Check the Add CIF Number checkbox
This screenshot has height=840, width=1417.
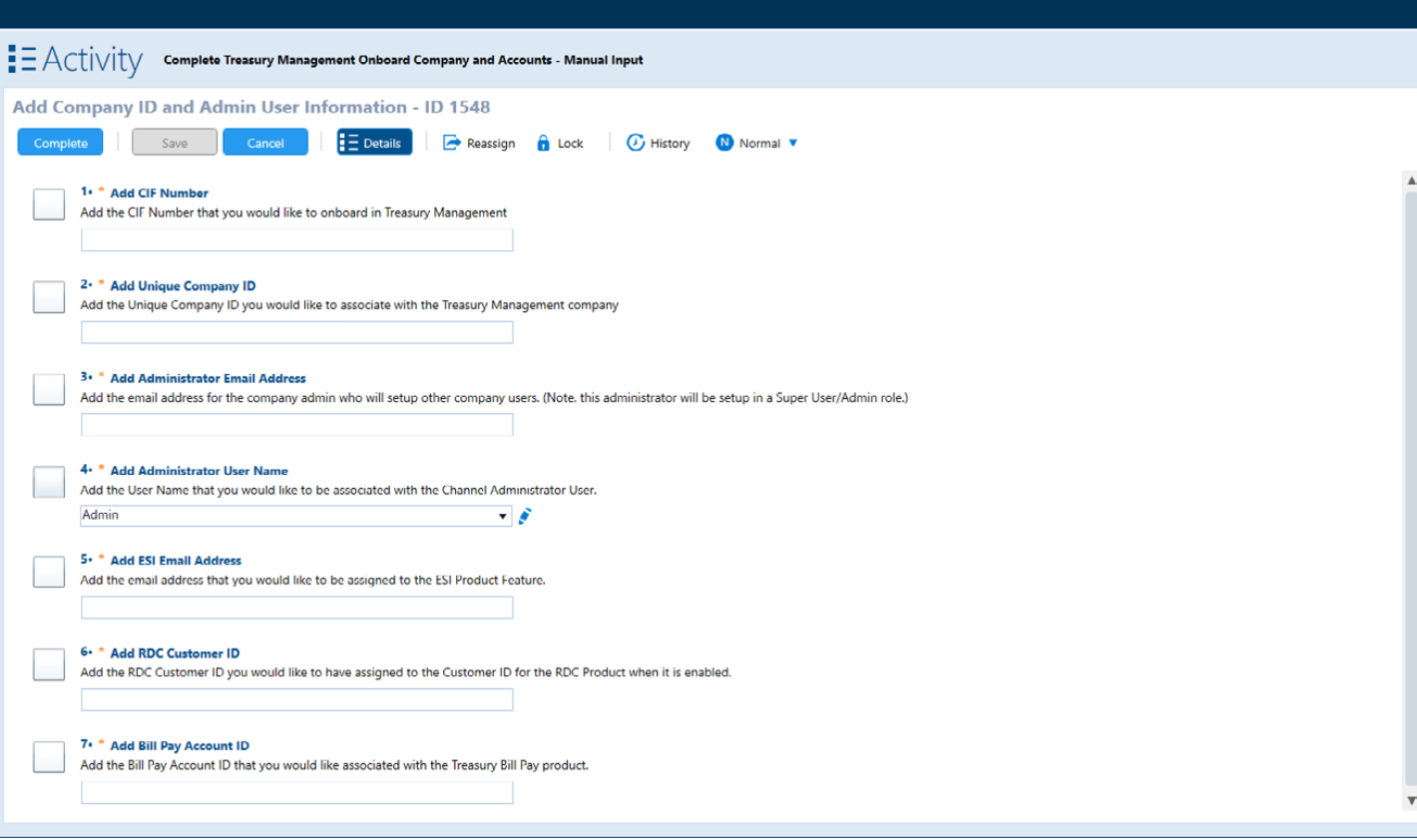[x=49, y=205]
